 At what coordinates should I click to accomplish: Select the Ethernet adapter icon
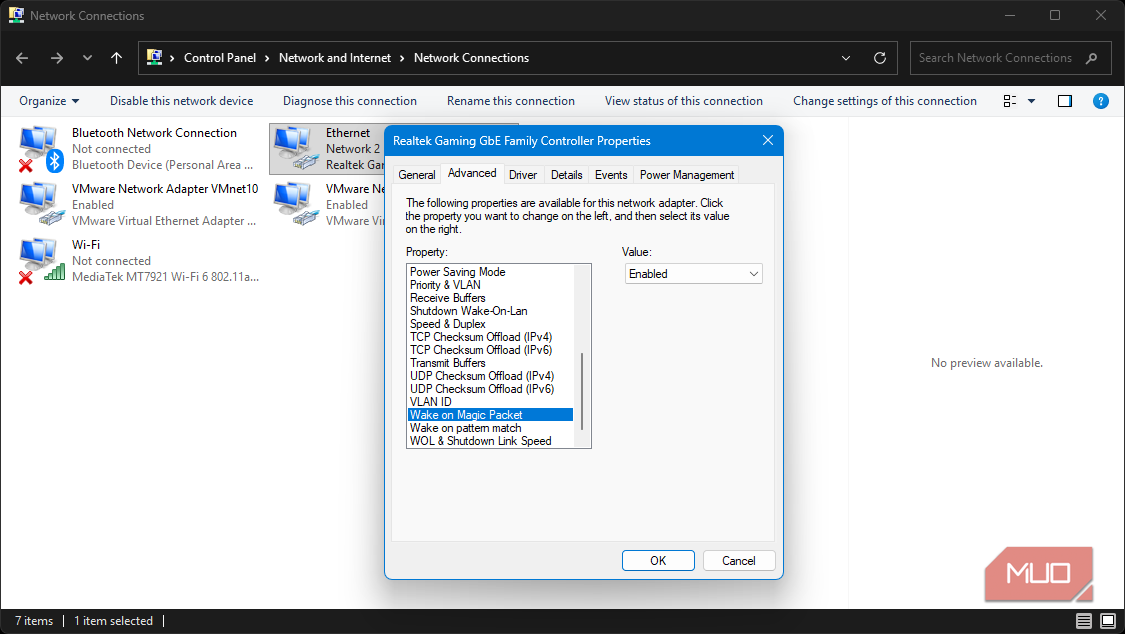295,148
